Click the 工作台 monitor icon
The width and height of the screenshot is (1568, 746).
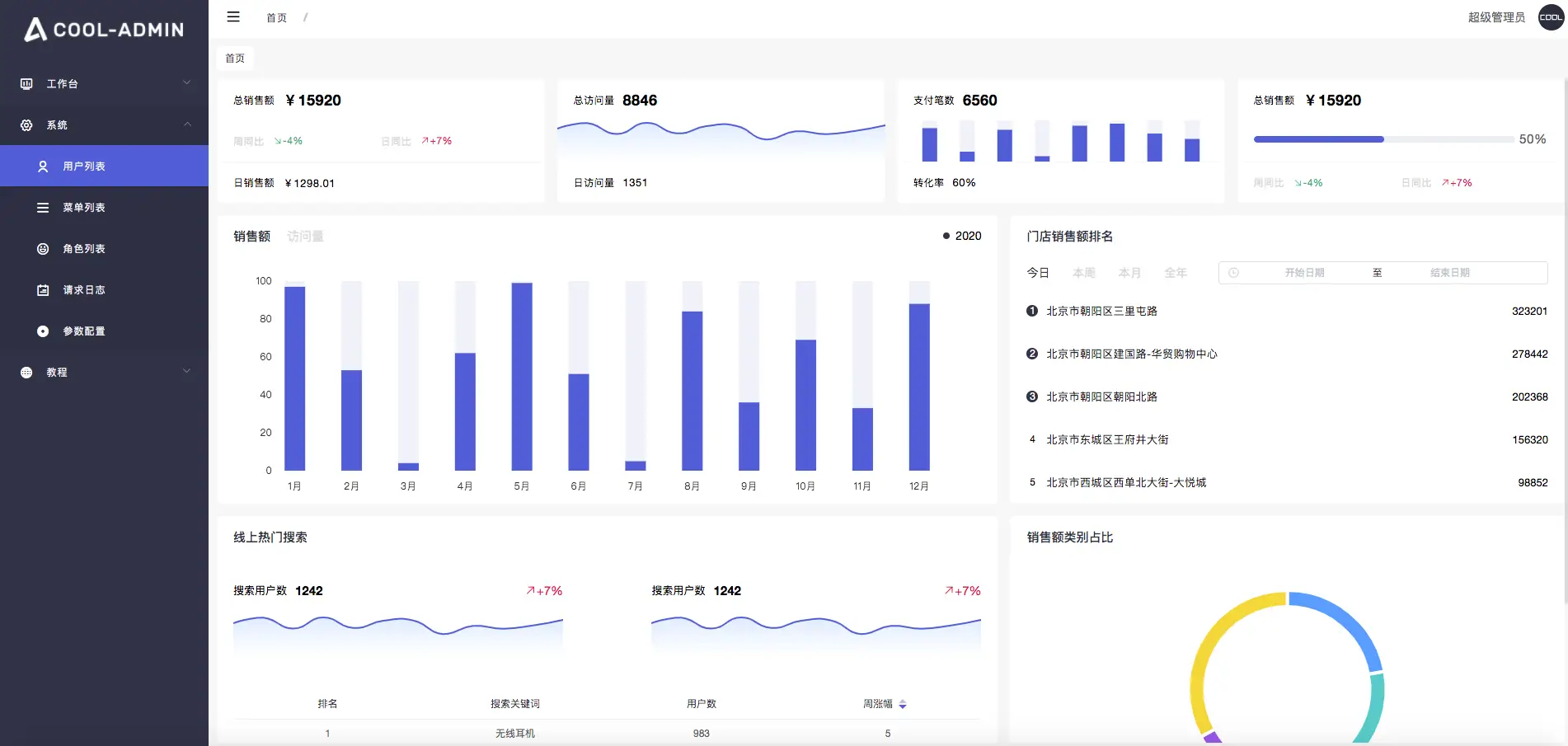[26, 84]
